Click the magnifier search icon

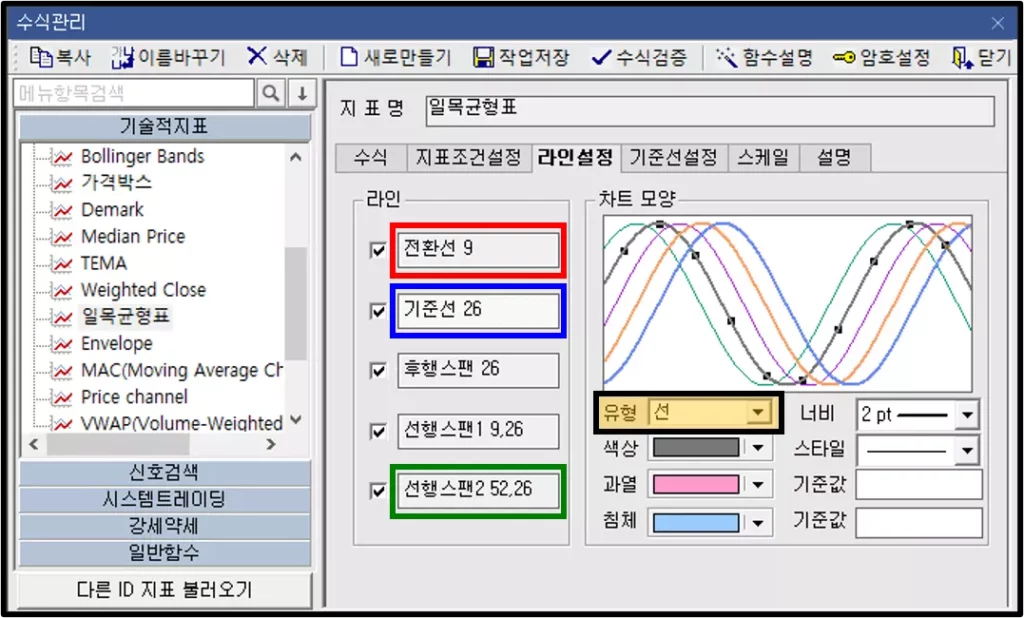(x=270, y=94)
